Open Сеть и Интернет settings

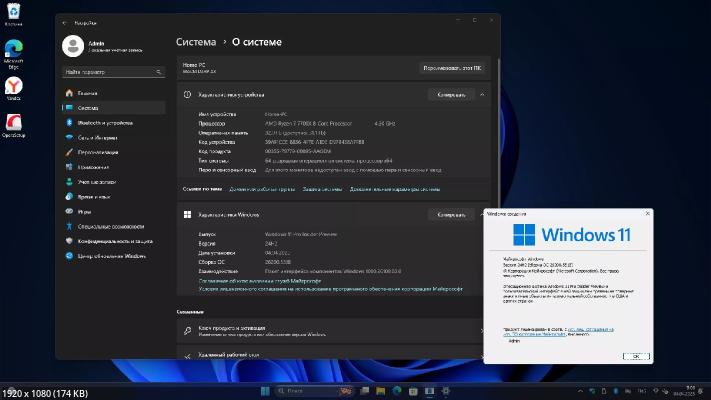coord(113,137)
